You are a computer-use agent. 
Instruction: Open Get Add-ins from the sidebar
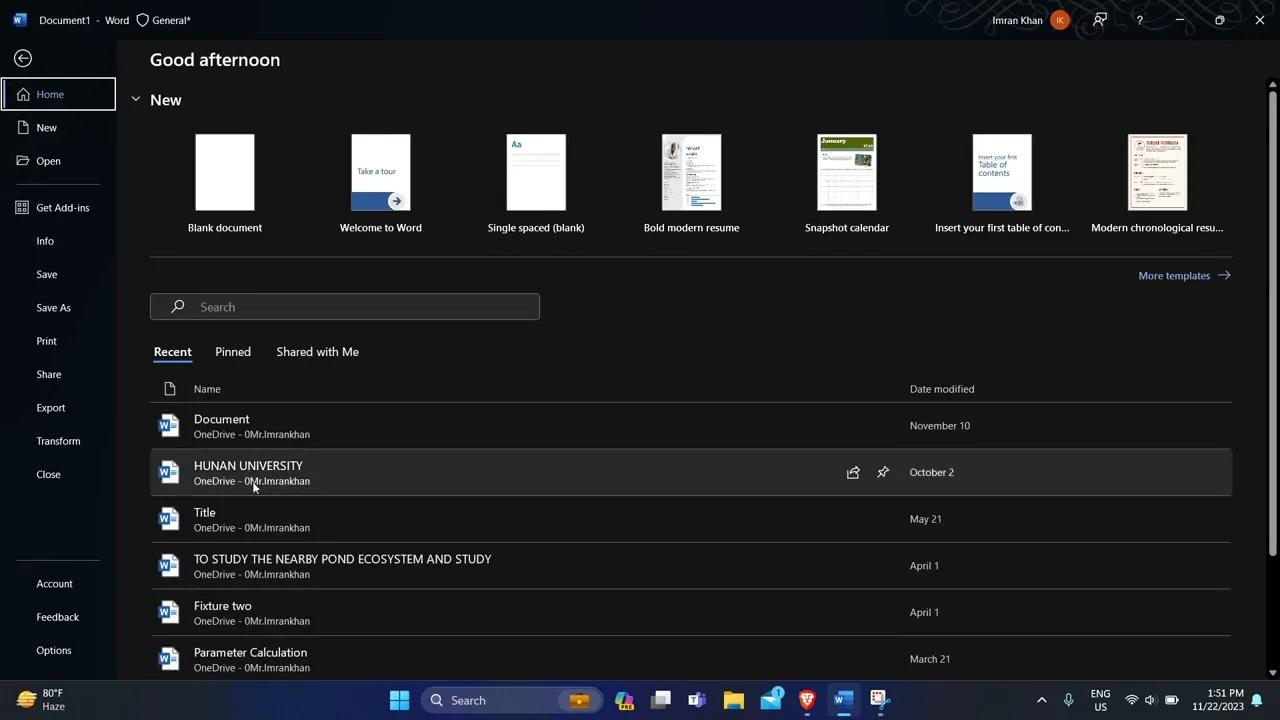tap(62, 207)
